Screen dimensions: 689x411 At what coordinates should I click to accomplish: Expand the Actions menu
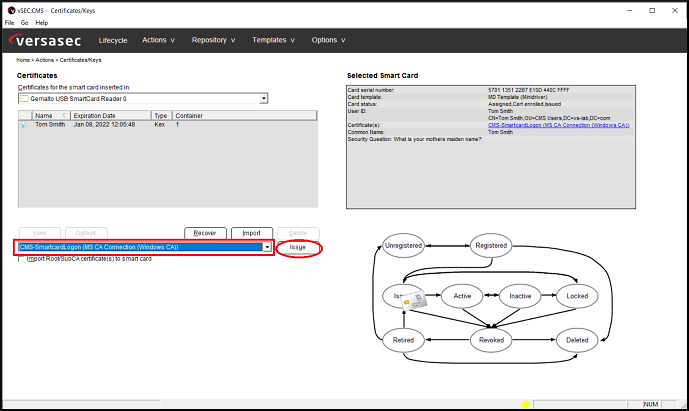(158, 40)
